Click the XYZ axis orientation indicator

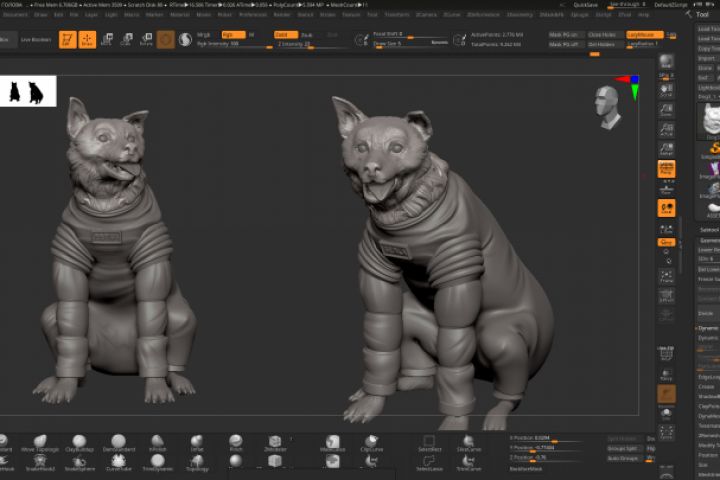tap(628, 87)
